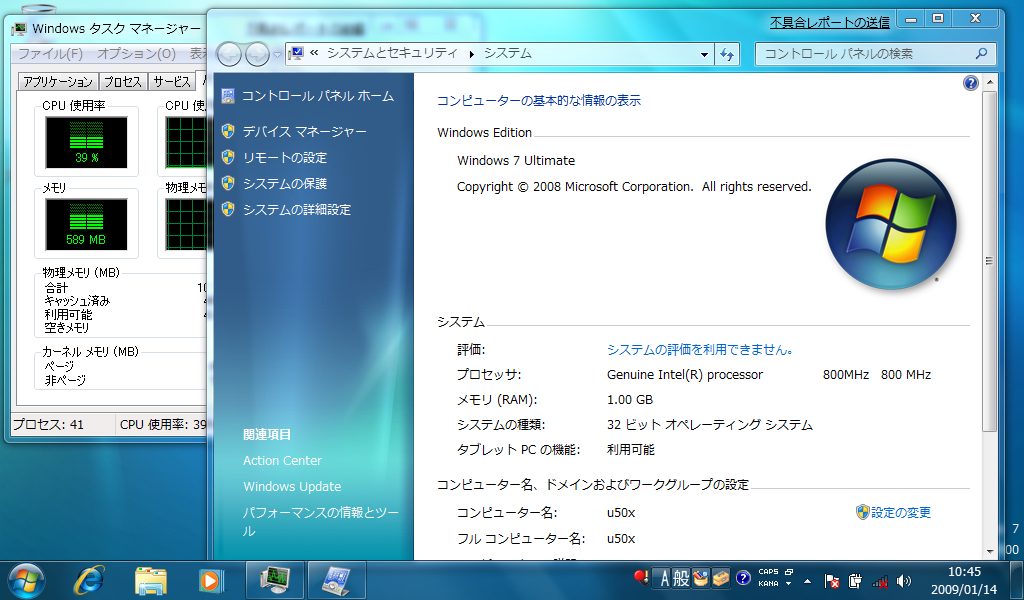Toggle the CAPS indicator in the language bar

(x=768, y=572)
